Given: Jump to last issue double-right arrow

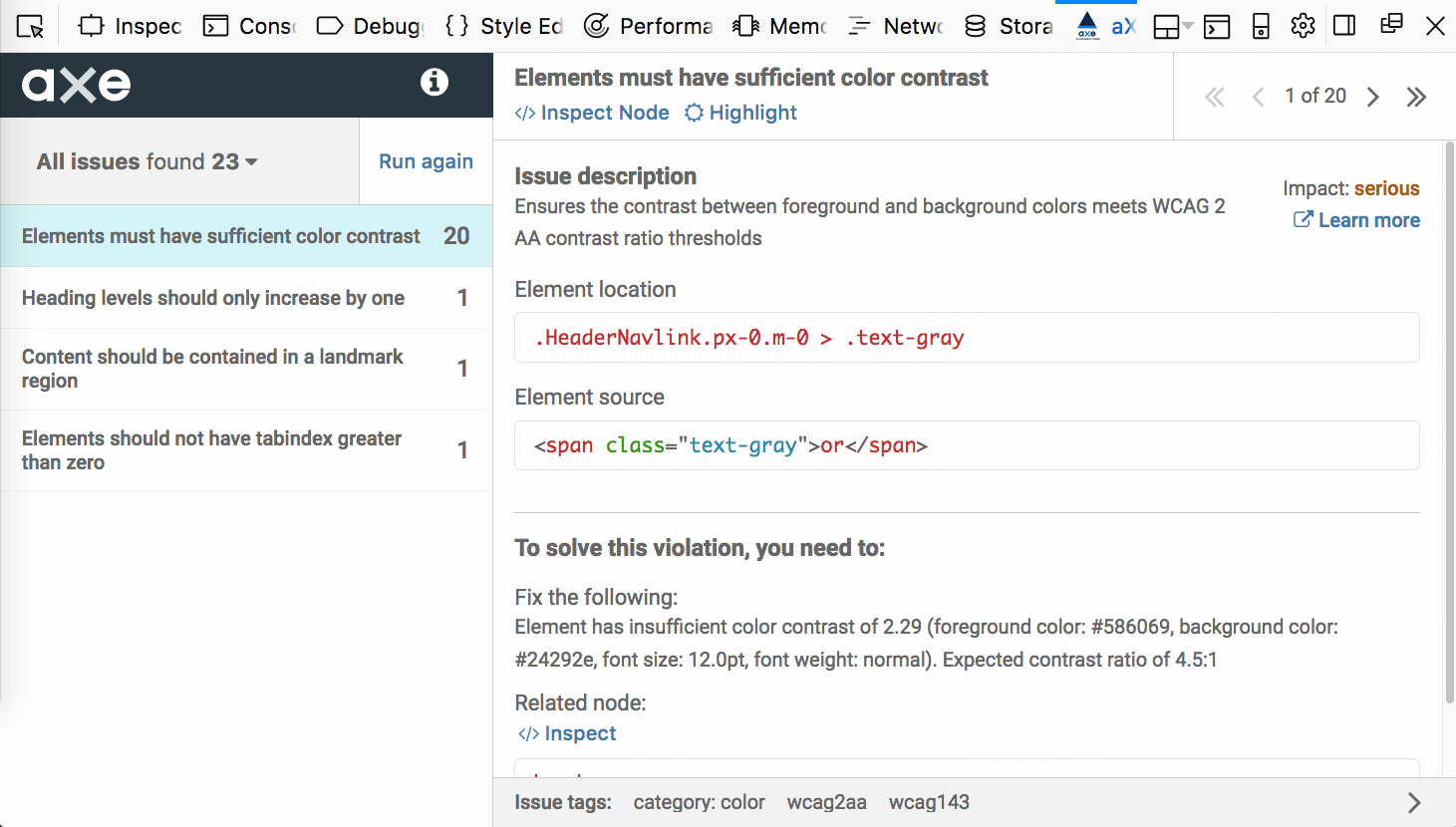Looking at the screenshot, I should click(x=1416, y=97).
